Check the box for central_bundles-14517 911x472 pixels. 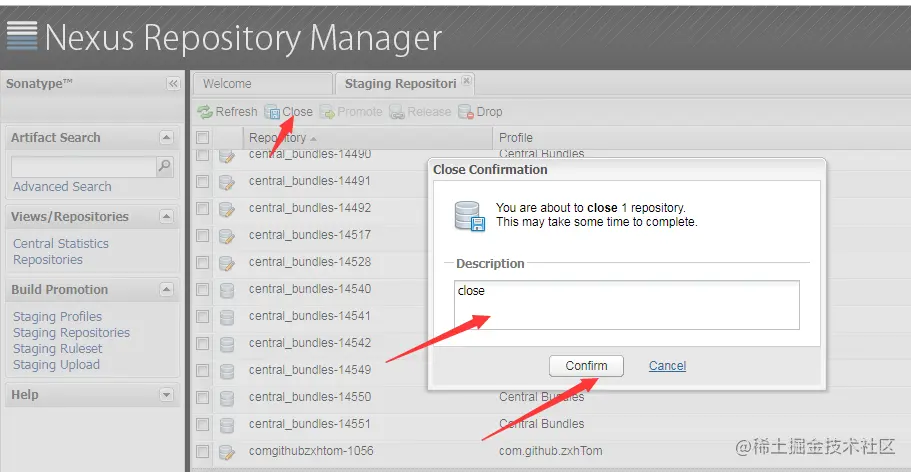tap(202, 235)
